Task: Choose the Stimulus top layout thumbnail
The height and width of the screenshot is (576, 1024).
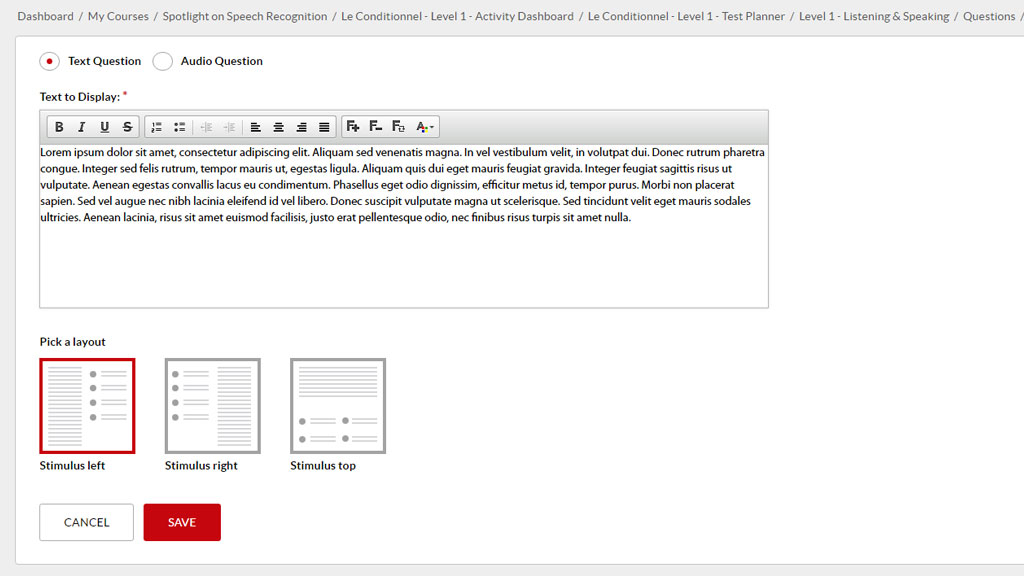Action: click(x=338, y=406)
